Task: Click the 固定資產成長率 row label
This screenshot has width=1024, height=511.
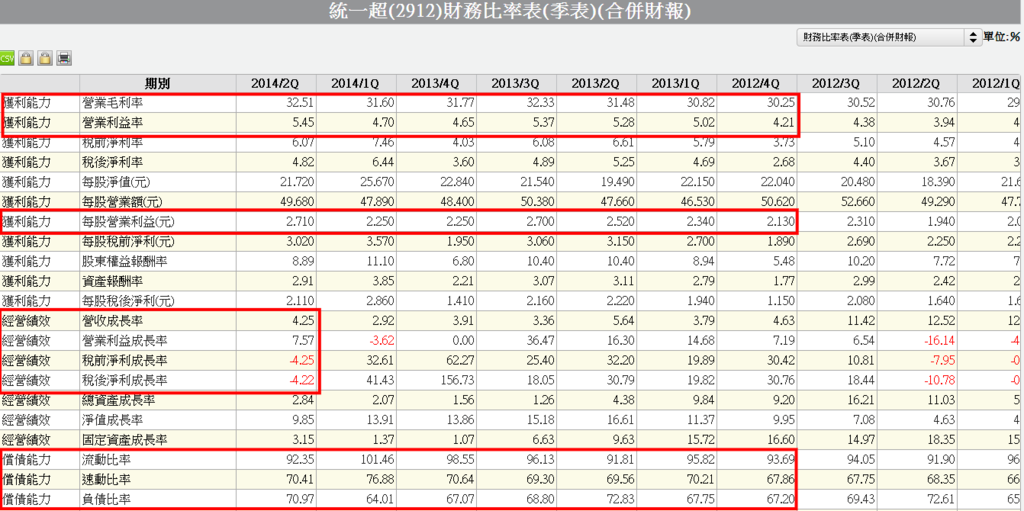Action: coord(125,438)
